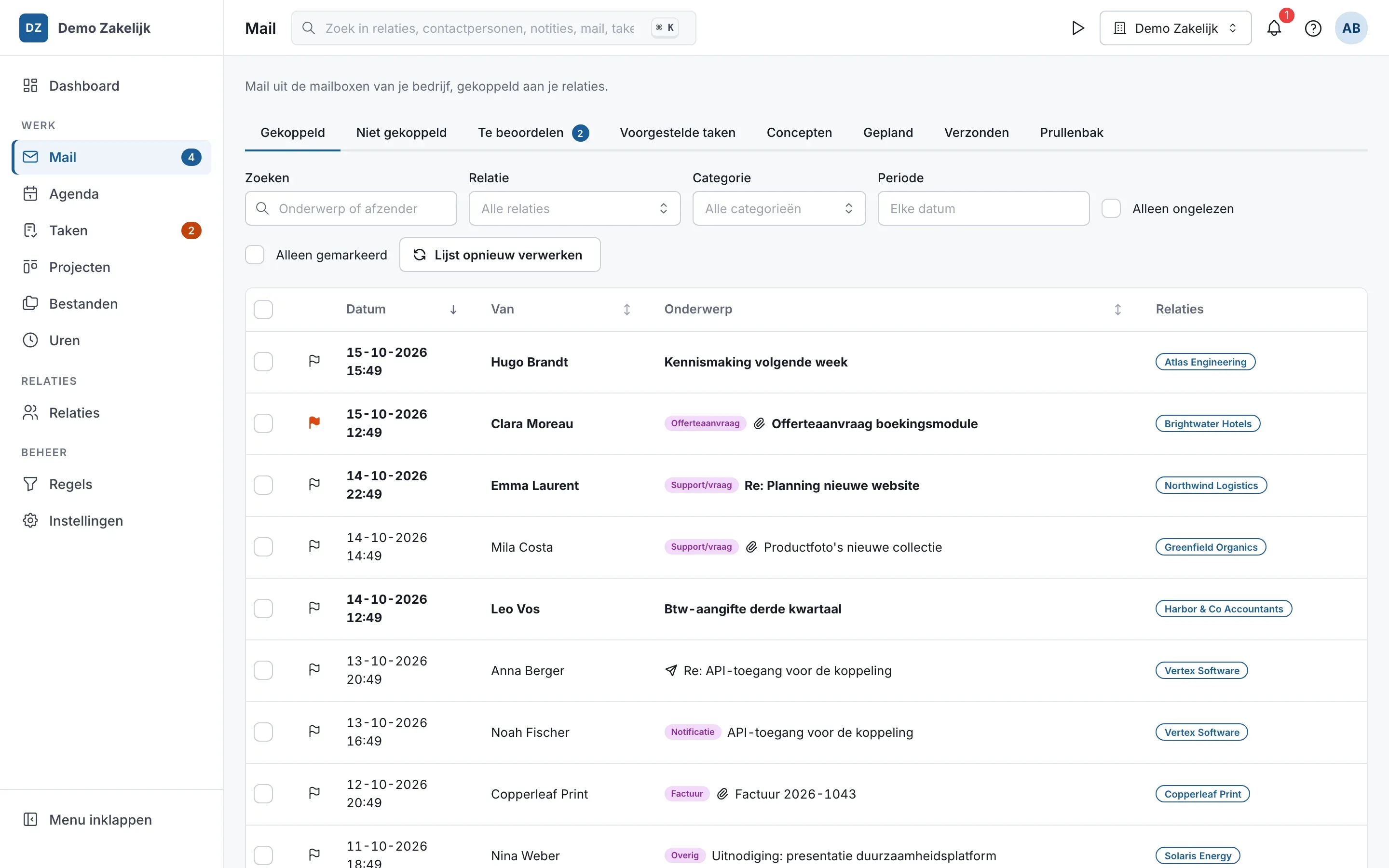Image resolution: width=1389 pixels, height=868 pixels.
Task: Click Lijst opnieuw verwerken button
Action: point(500,254)
